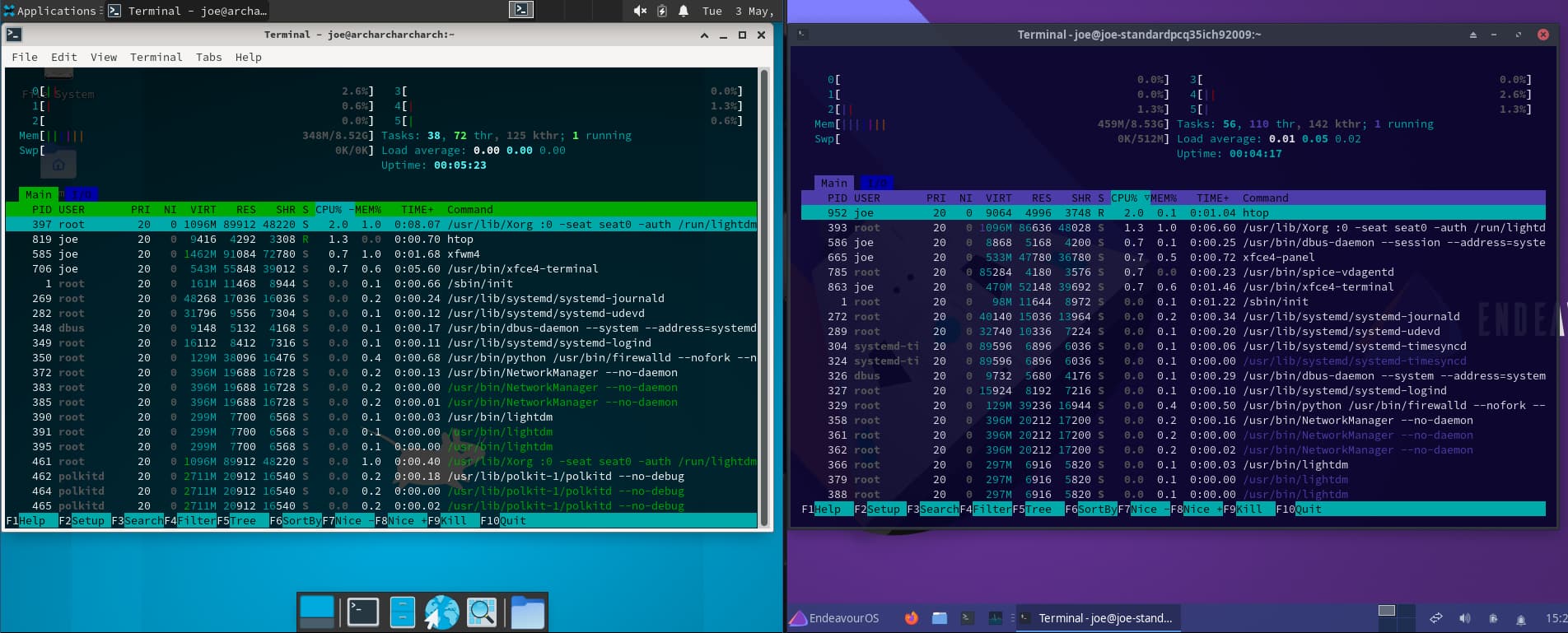
Task: Click the left terminal vertical scrollbar
Action: click(763, 297)
